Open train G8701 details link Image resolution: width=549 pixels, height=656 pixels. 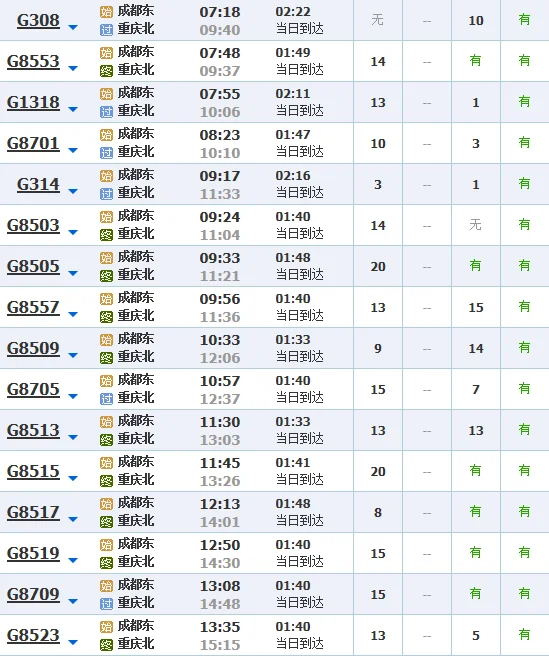pyautogui.click(x=33, y=143)
